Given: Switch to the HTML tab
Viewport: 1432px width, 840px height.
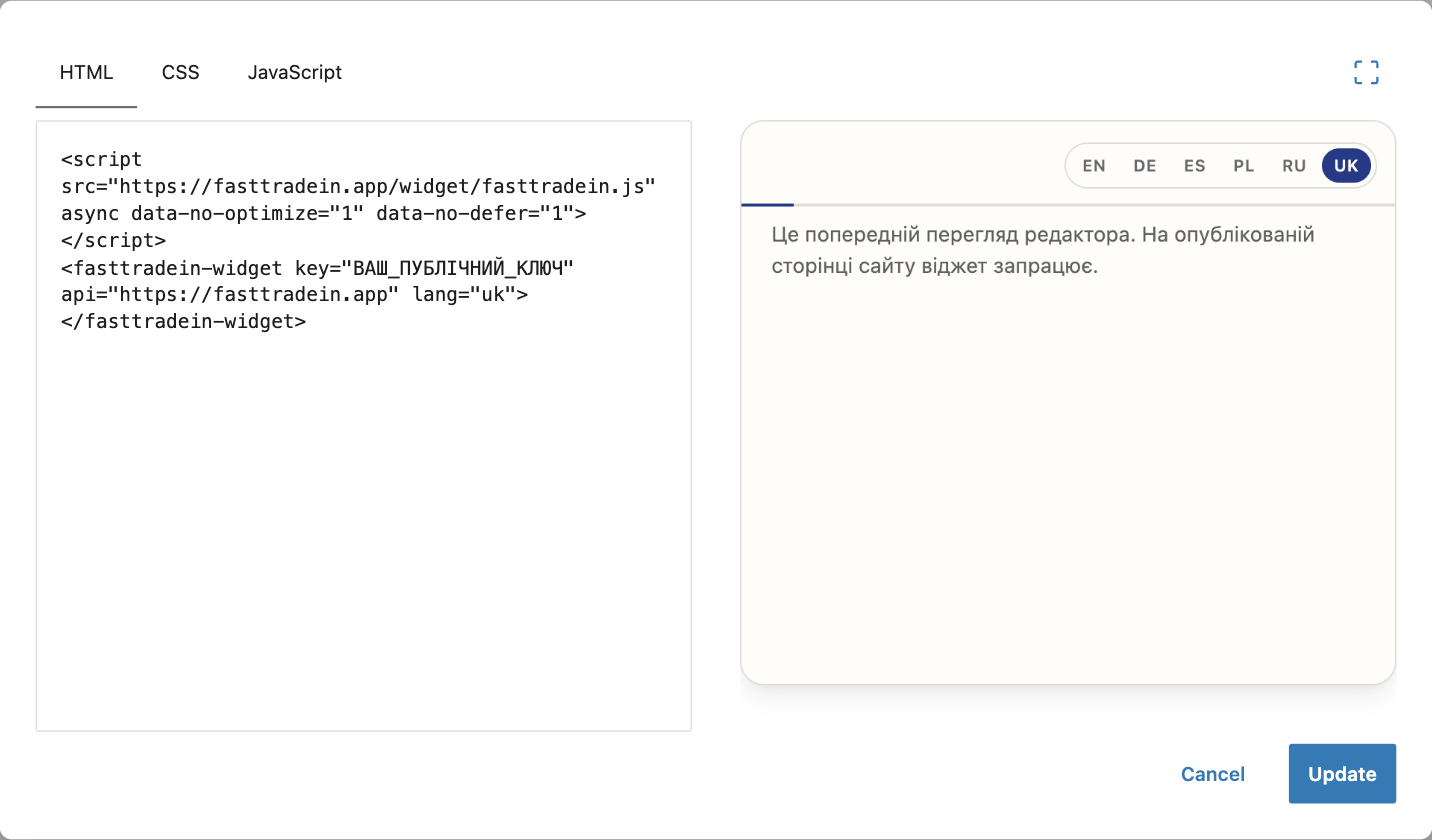Looking at the screenshot, I should click(86, 73).
